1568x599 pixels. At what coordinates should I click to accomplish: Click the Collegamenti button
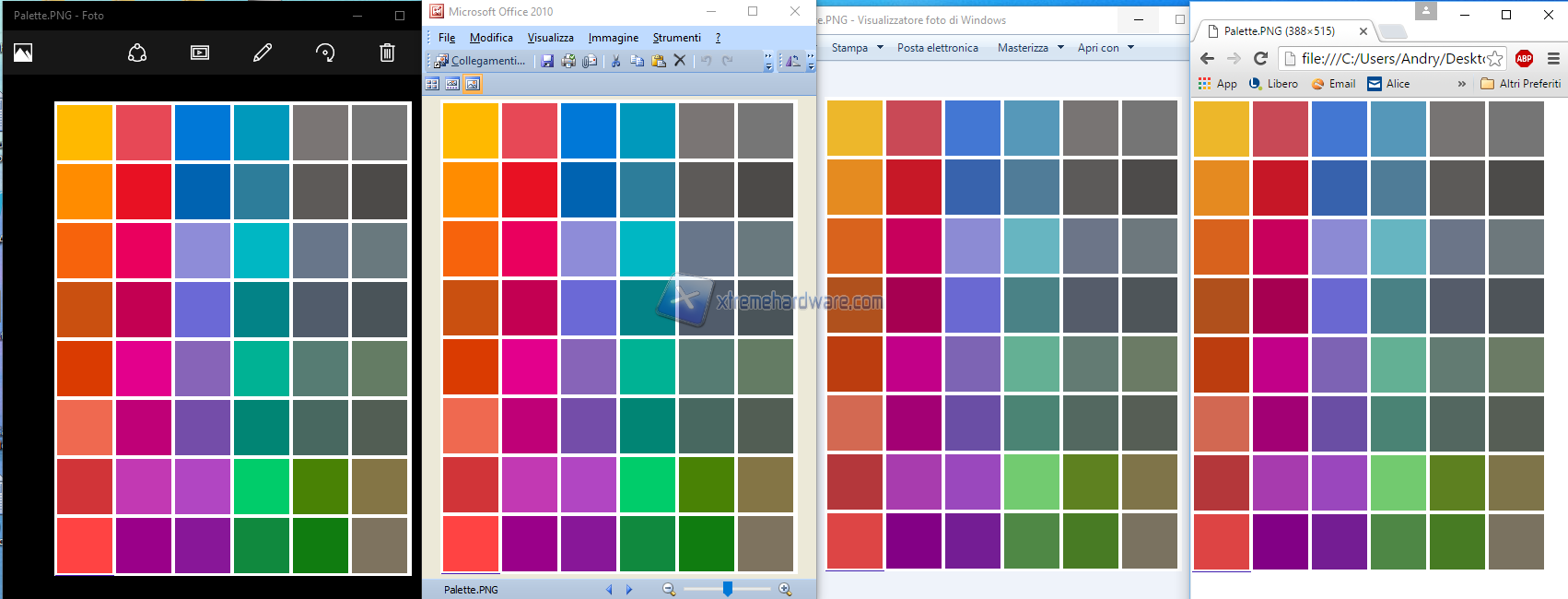(x=480, y=61)
